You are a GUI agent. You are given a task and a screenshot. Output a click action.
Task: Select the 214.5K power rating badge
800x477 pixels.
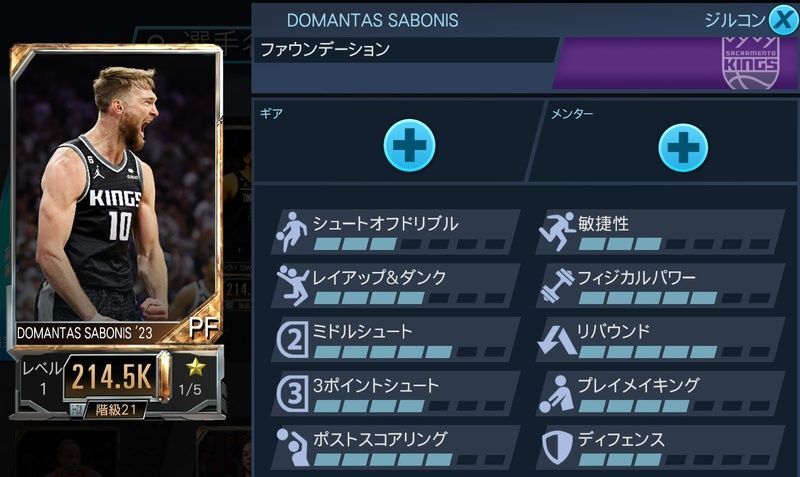point(111,378)
